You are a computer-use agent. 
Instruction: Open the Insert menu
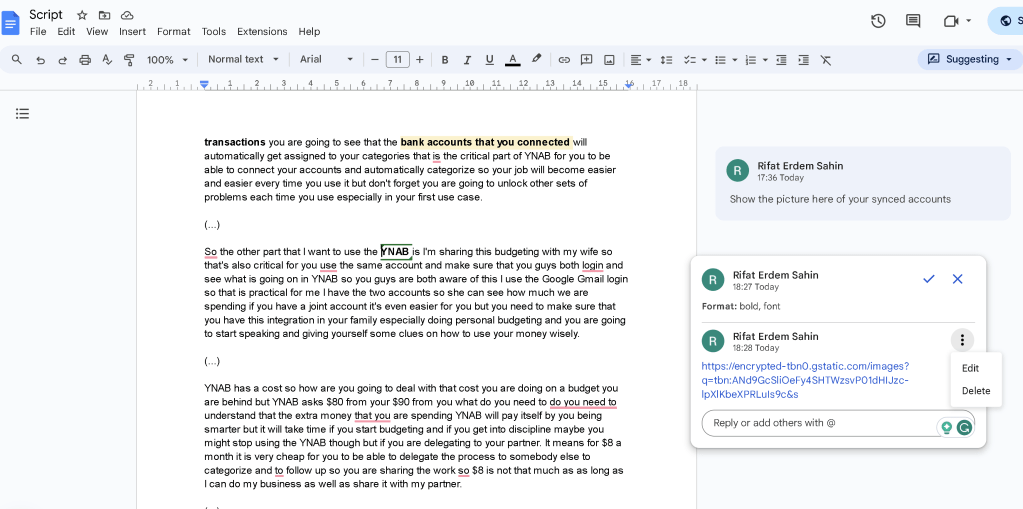(x=132, y=31)
